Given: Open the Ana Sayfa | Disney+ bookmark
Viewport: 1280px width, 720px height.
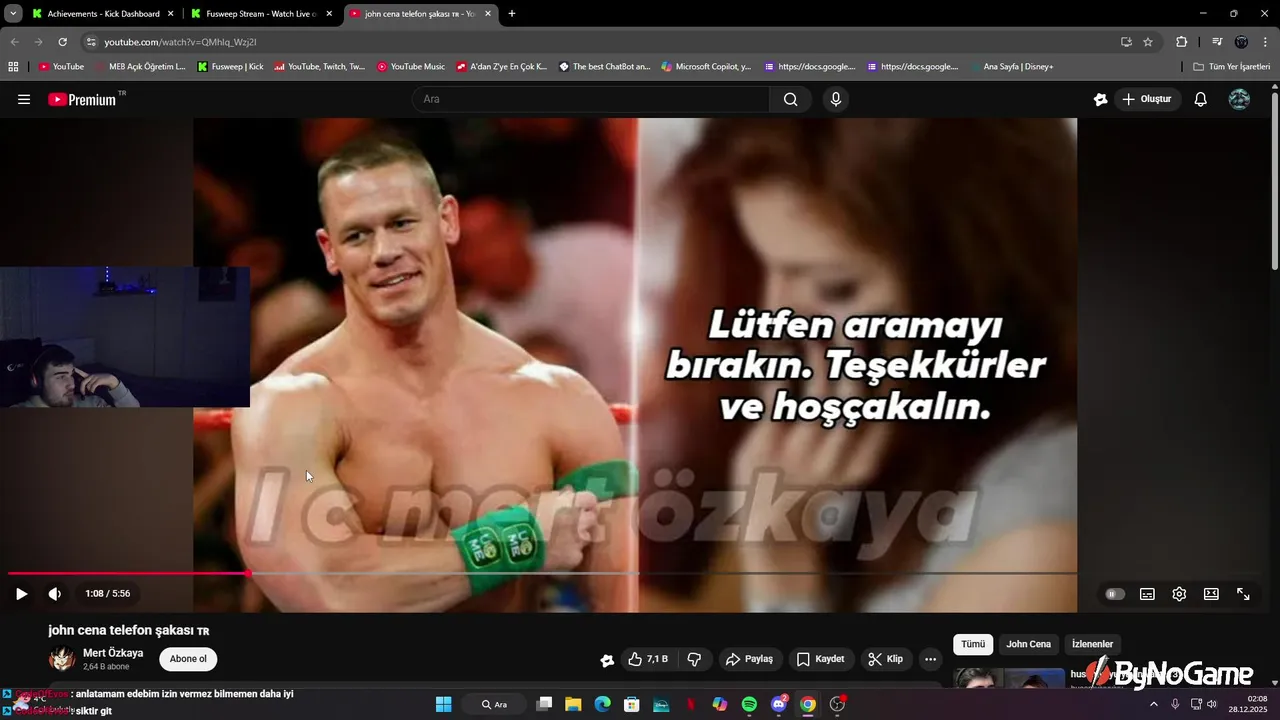Looking at the screenshot, I should 1010,67.
